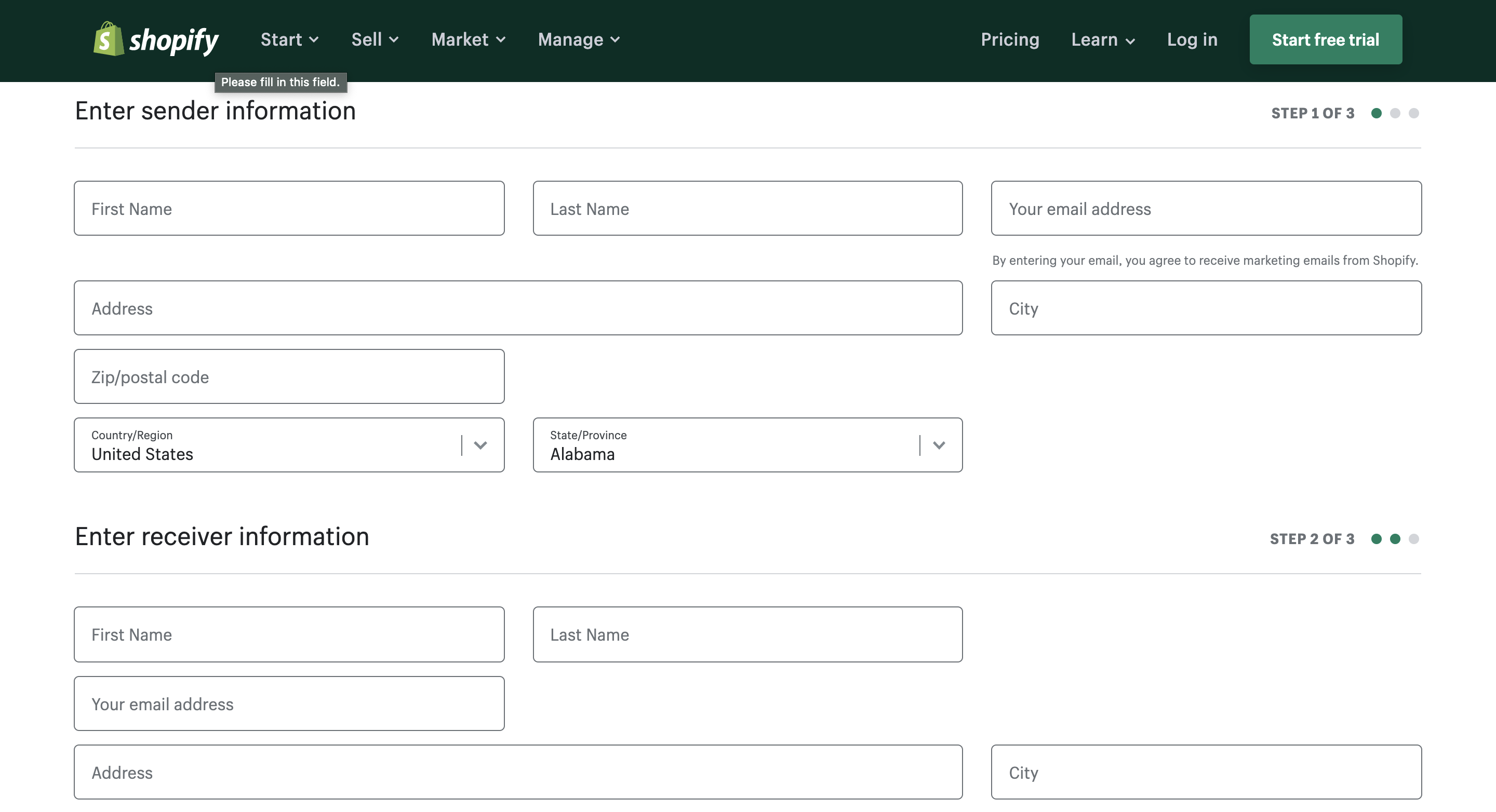1496x812 pixels.
Task: Click the sender email address field
Action: (x=1206, y=208)
